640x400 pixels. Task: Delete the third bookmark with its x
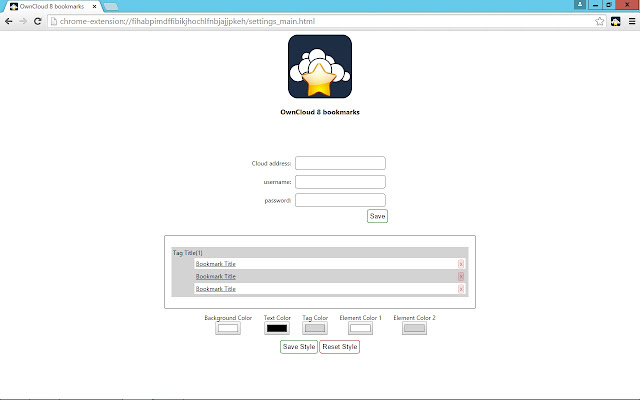[461, 289]
